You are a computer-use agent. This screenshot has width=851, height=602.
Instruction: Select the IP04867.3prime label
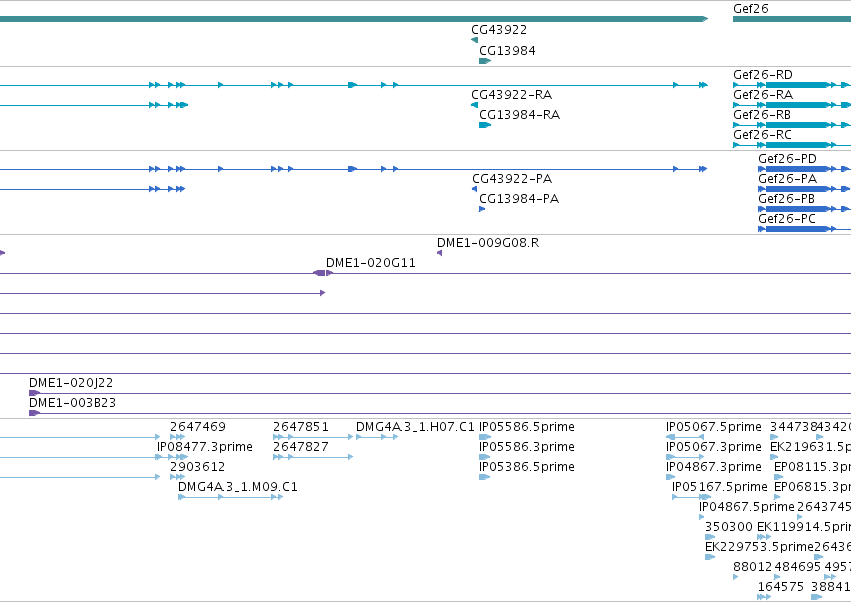[714, 467]
